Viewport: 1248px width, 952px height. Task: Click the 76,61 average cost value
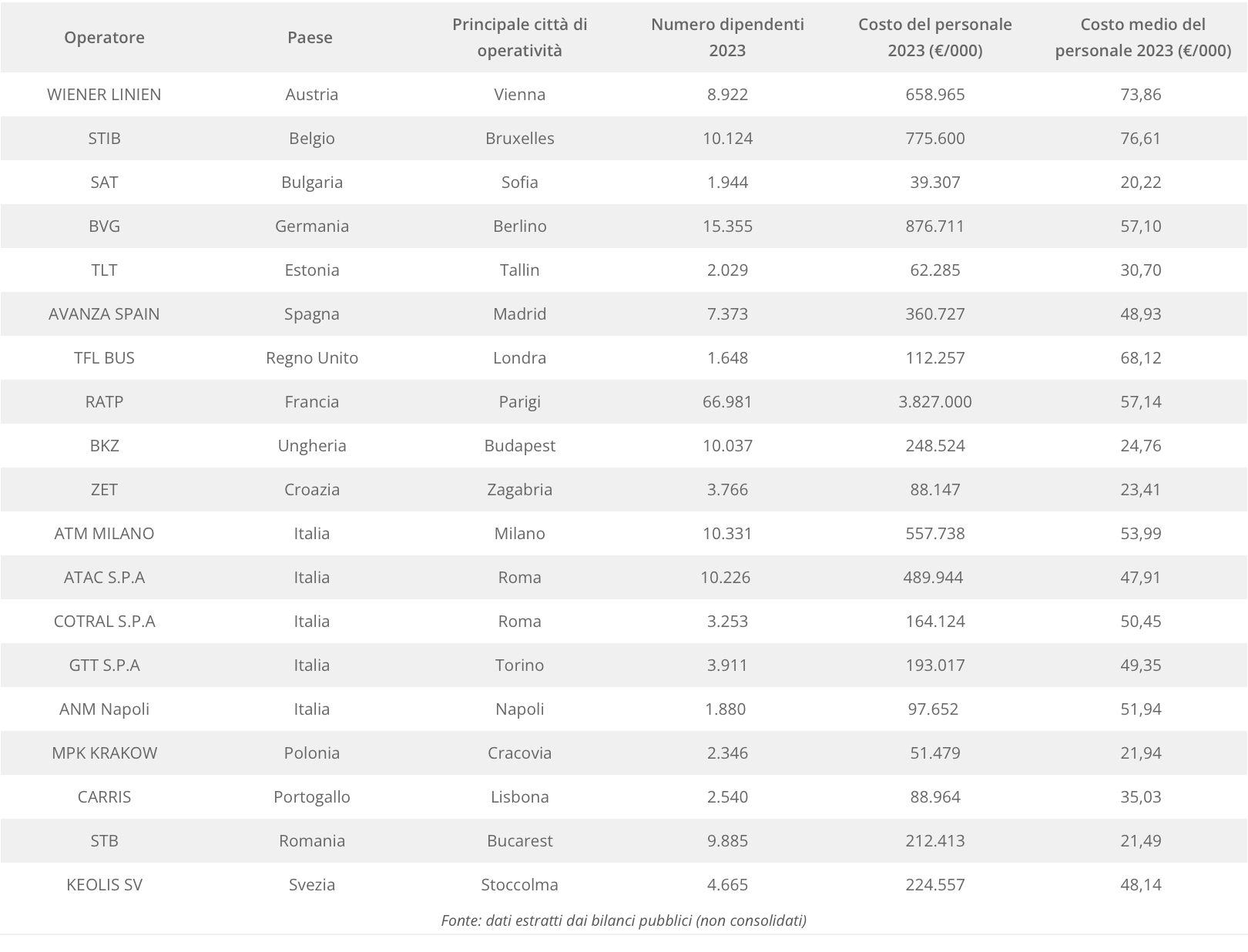point(1140,138)
